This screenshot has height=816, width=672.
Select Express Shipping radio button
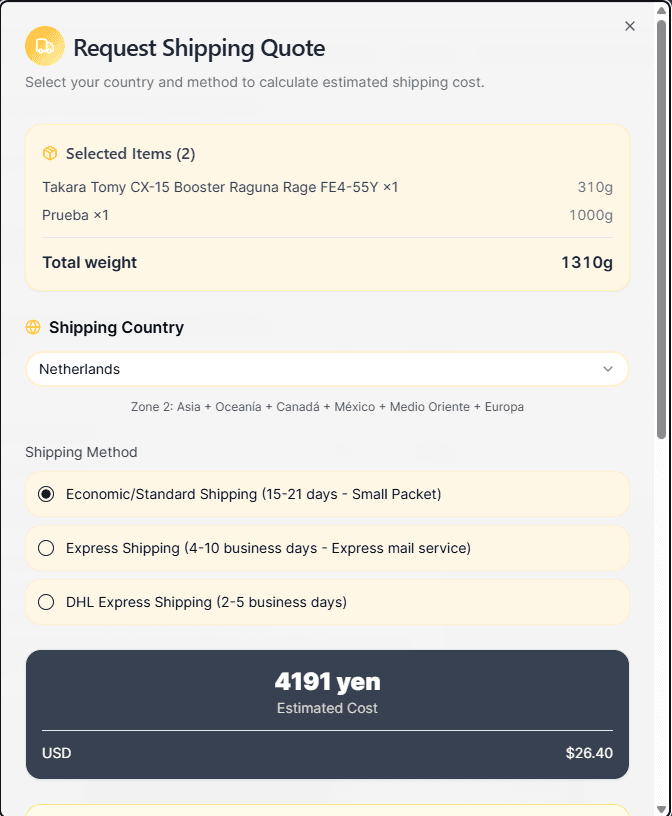tap(46, 548)
